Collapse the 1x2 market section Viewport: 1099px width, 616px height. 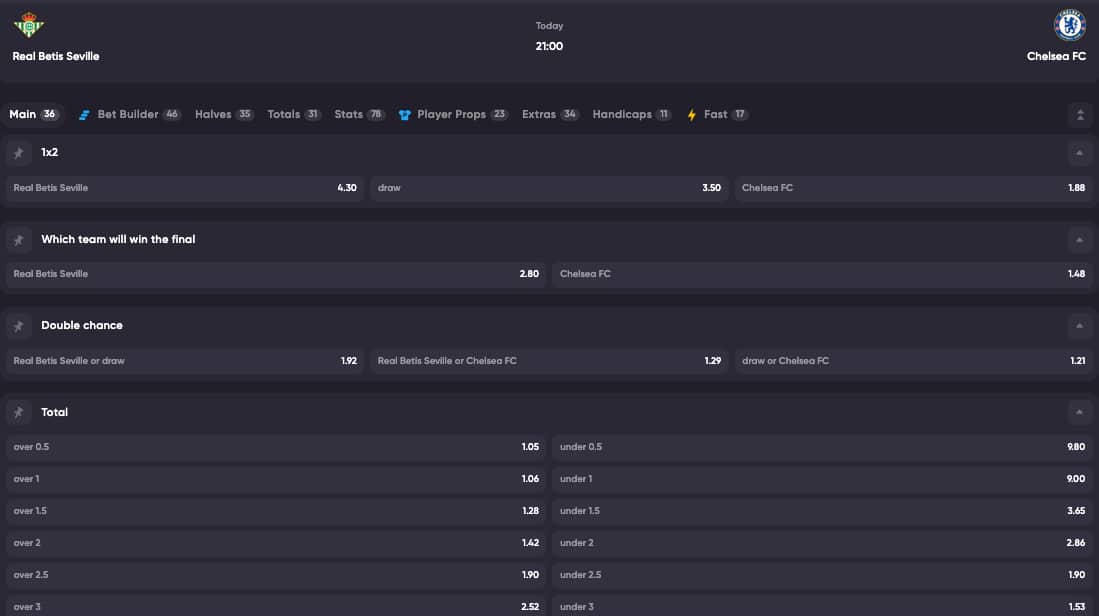[1079, 153]
